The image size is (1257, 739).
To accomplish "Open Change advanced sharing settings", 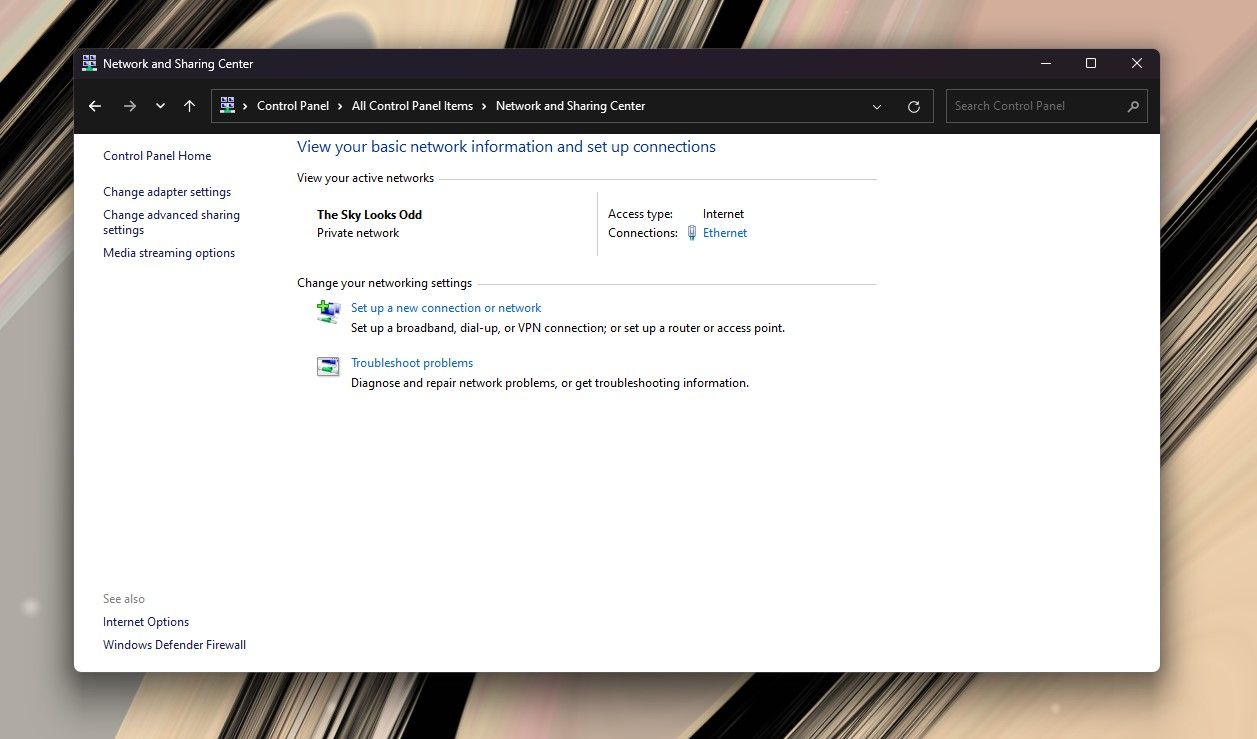I will [x=171, y=221].
